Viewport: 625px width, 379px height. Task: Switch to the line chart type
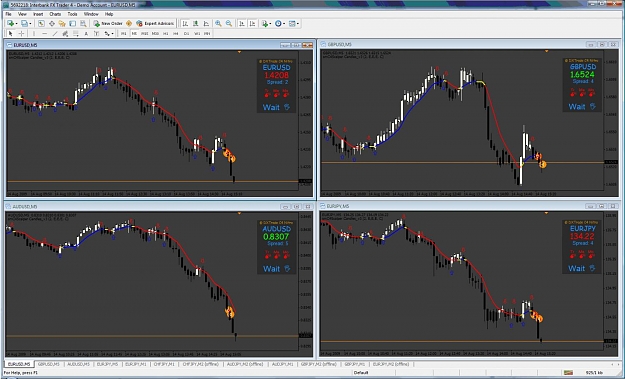(x=206, y=24)
